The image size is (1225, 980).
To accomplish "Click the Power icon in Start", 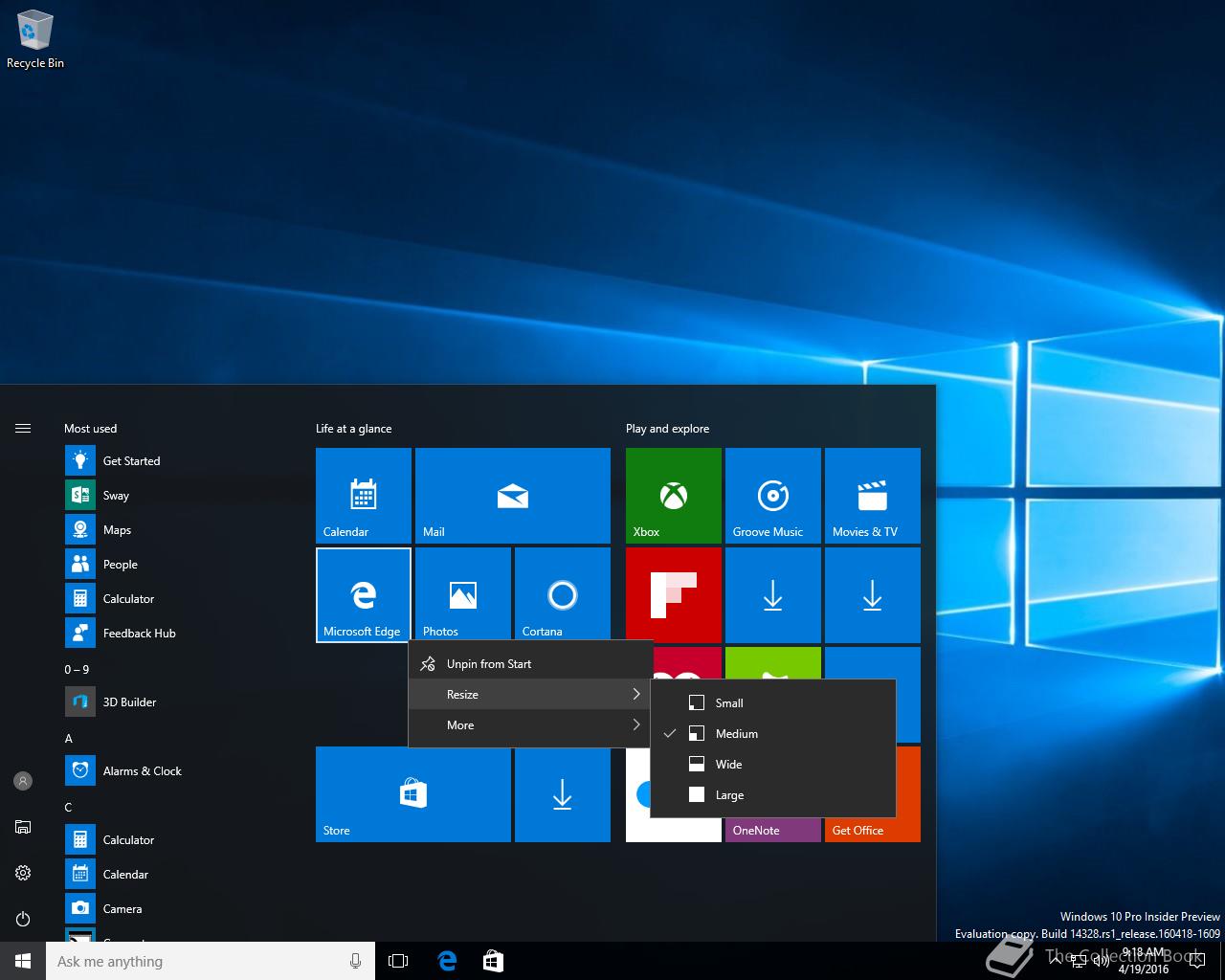I will 23,919.
